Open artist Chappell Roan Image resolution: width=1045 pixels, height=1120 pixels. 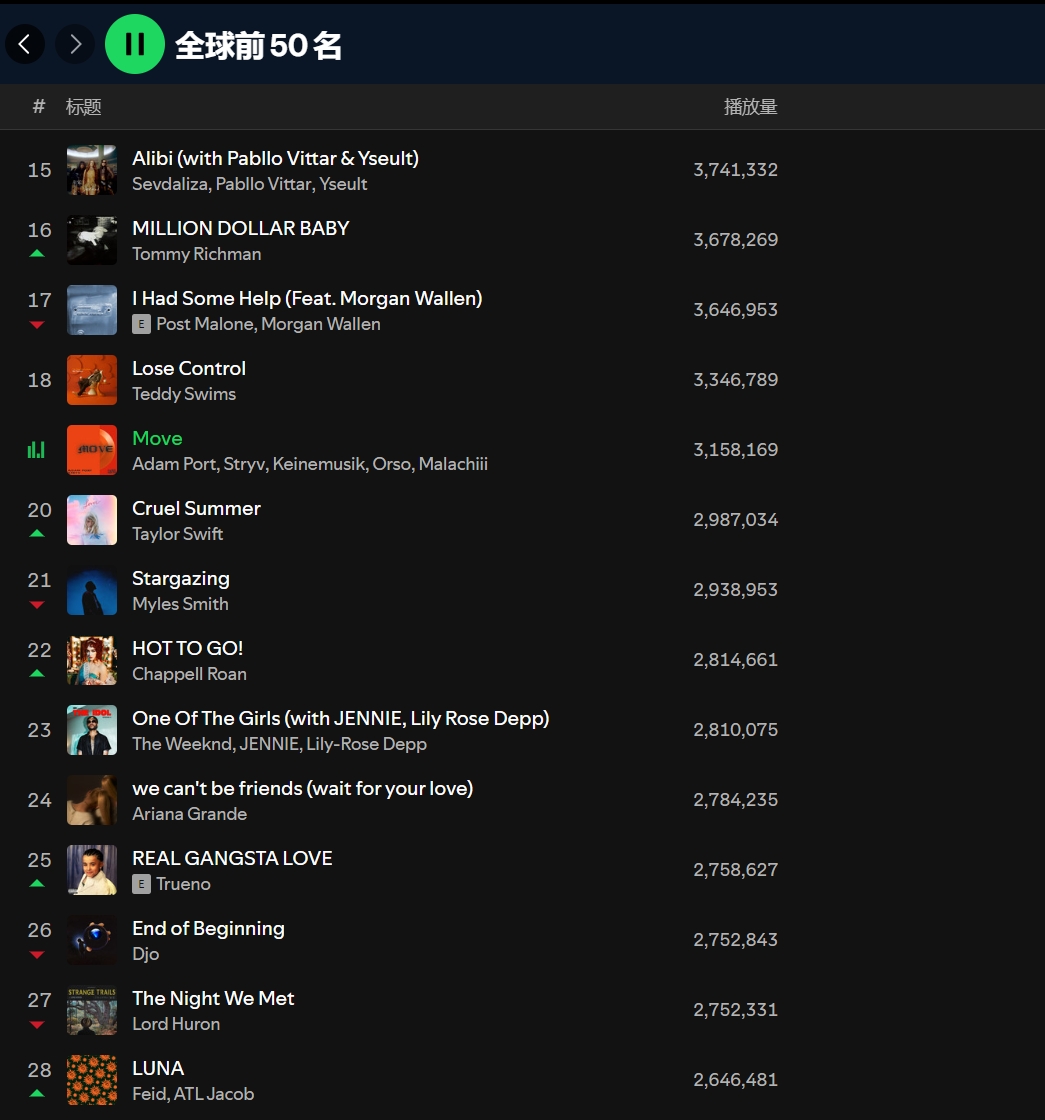click(189, 674)
